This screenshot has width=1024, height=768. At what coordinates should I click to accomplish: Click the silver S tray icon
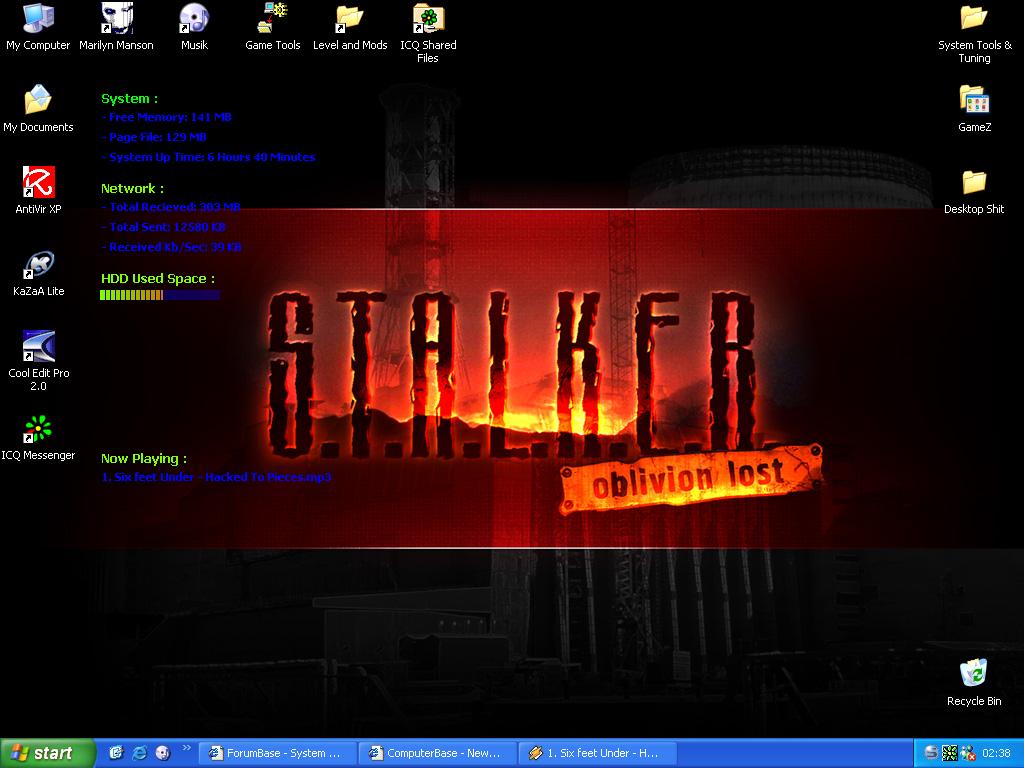931,753
